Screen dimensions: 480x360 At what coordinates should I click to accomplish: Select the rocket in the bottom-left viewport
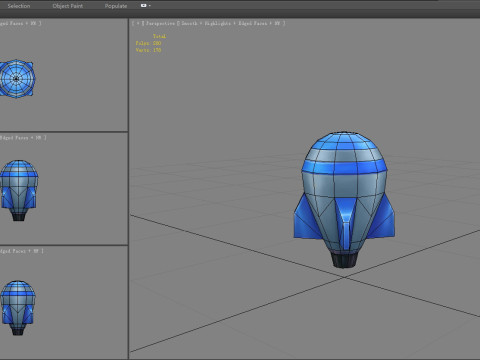pyautogui.click(x=18, y=308)
